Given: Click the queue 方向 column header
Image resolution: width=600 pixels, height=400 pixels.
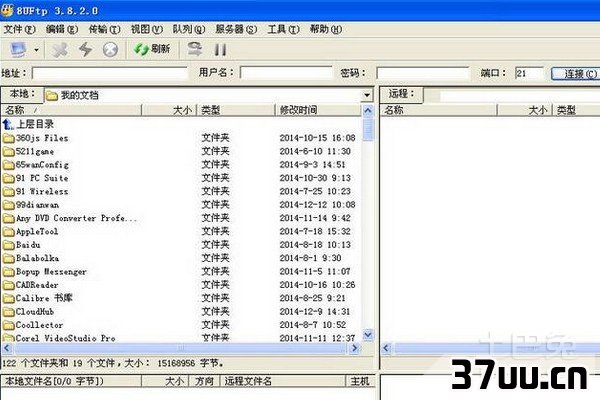Looking at the screenshot, I should coord(204,381).
